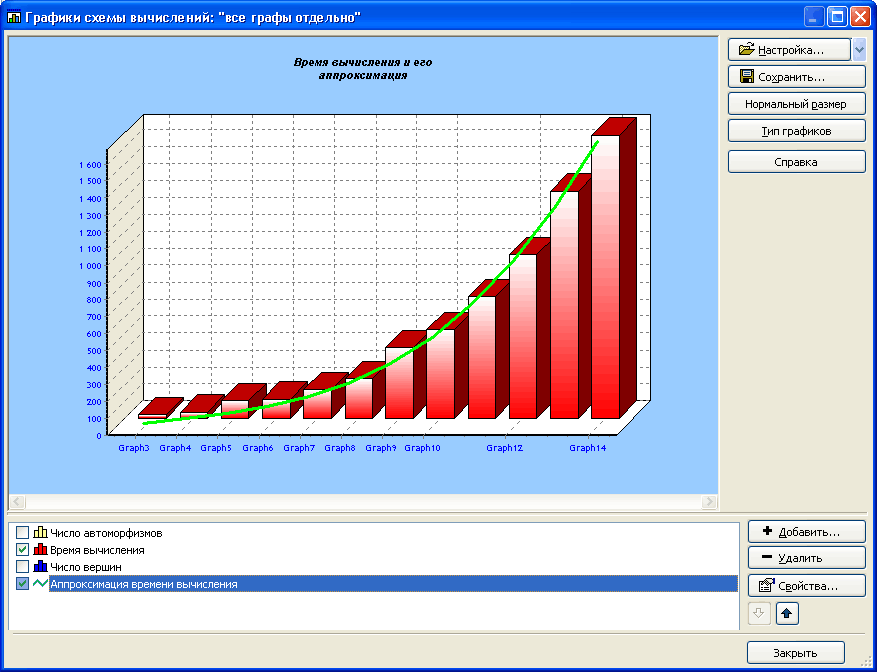Close the window with the red X
This screenshot has height=672, width=877.
pyautogui.click(x=860, y=17)
